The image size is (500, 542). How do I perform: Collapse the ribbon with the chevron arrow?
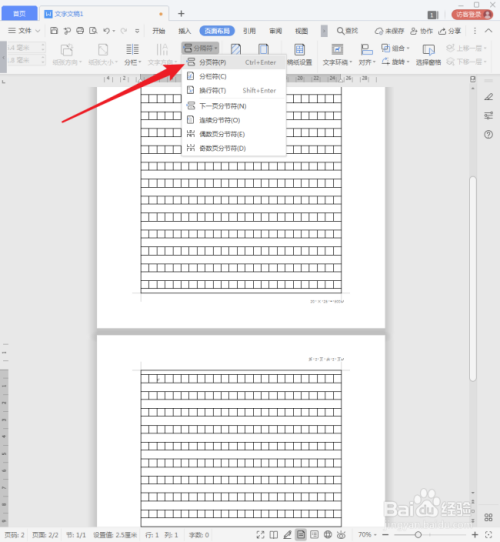[x=488, y=31]
